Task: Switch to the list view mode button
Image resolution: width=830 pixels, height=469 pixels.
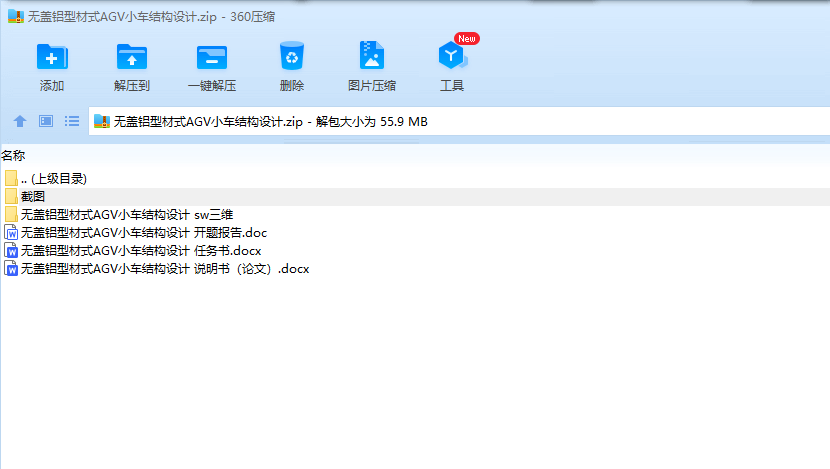Action: [72, 121]
